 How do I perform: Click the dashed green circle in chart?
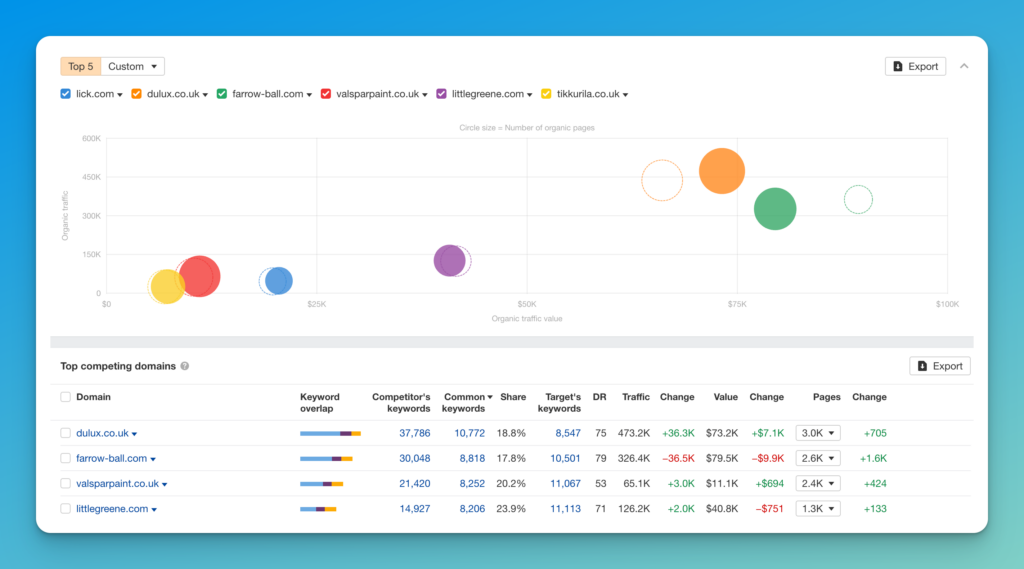pyautogui.click(x=858, y=199)
